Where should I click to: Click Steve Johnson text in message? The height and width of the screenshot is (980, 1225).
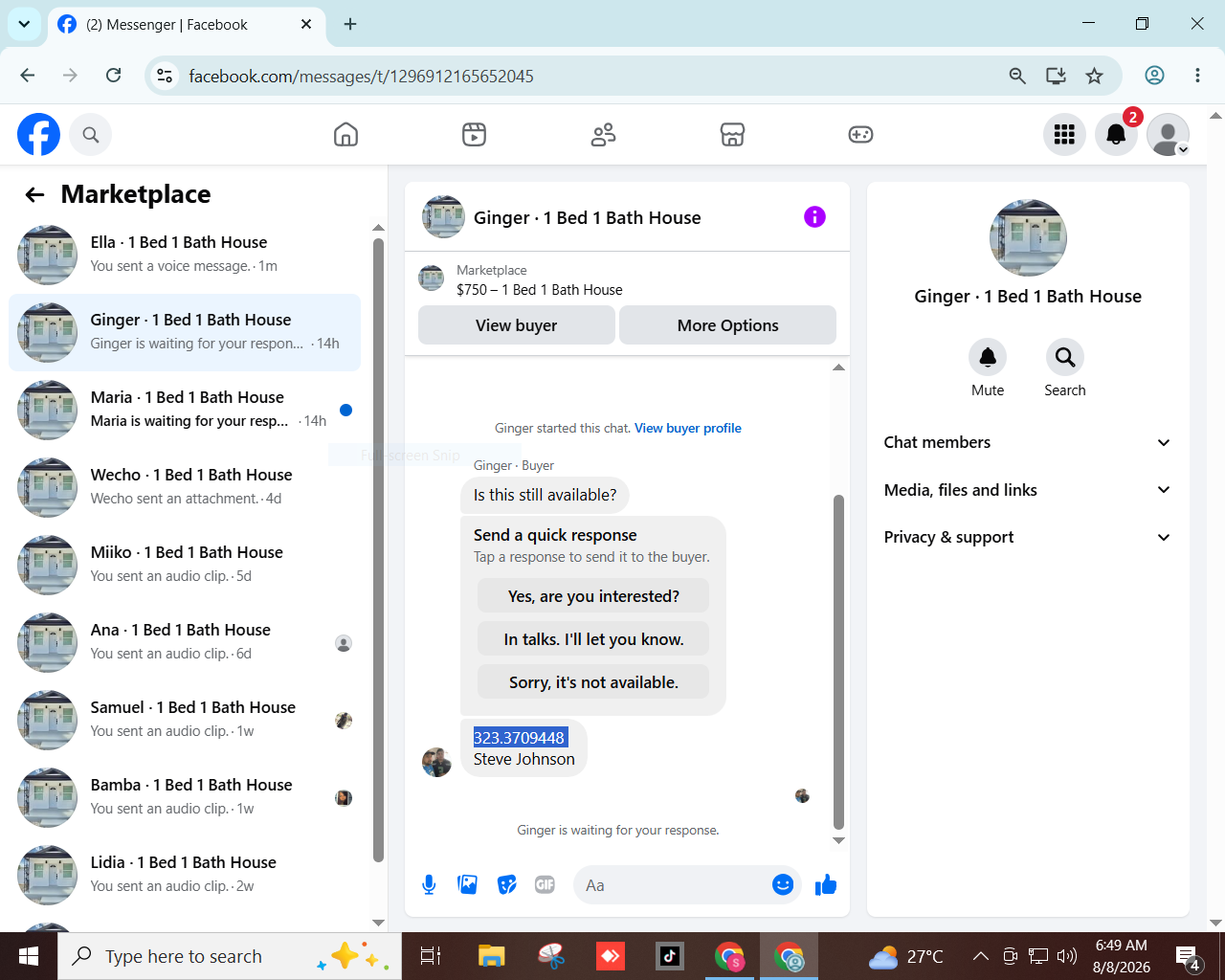pos(524,759)
